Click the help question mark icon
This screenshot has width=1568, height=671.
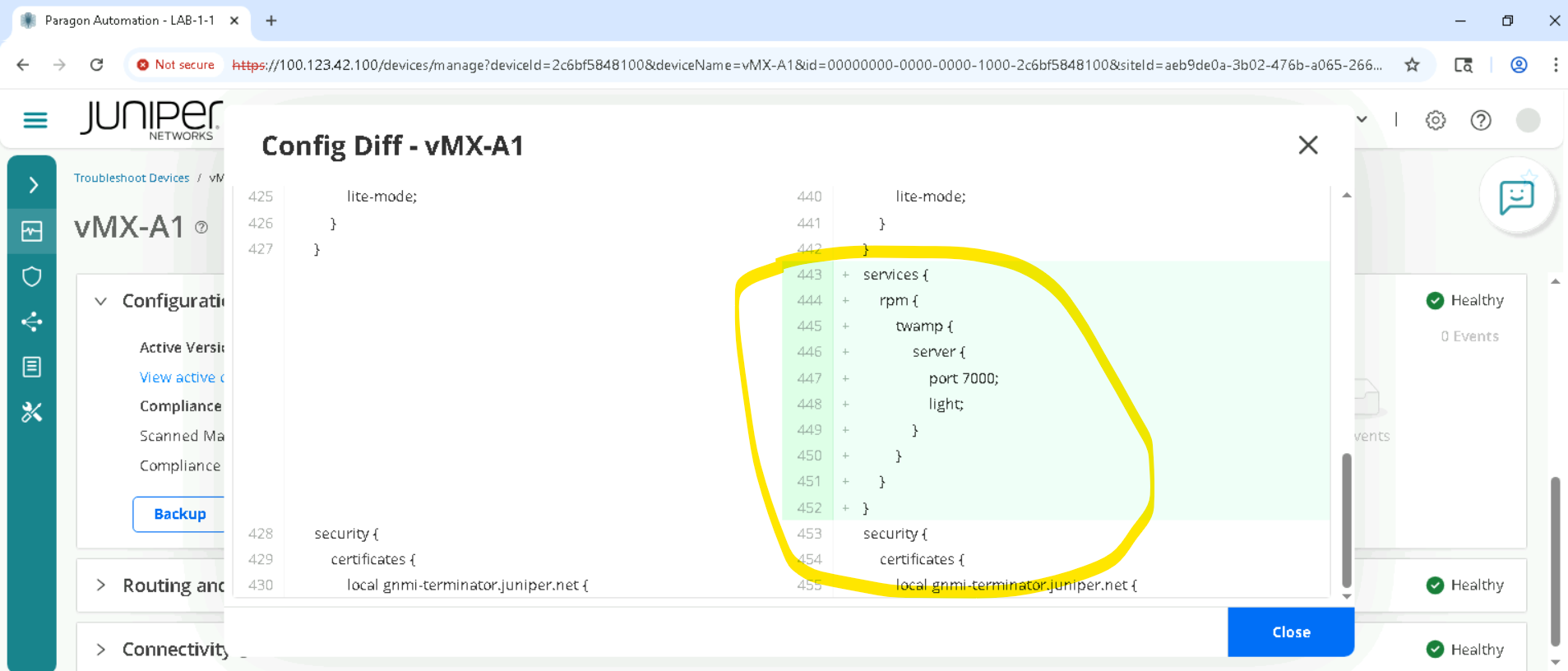[1481, 120]
